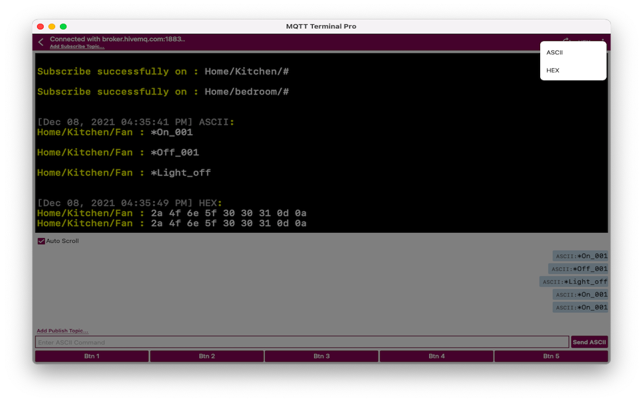The height and width of the screenshot is (402, 643).
Task: Trigger the Btn 4 macro button
Action: pos(436,356)
